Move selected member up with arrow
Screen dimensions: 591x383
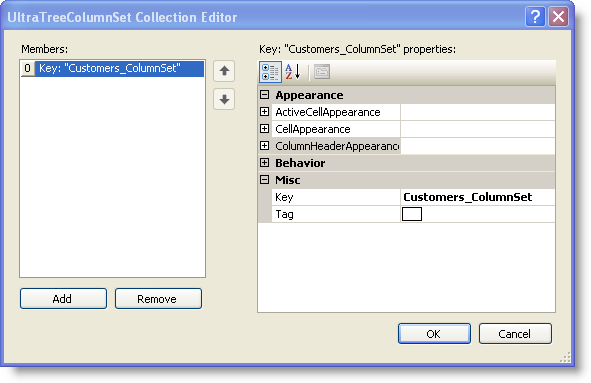[x=224, y=71]
